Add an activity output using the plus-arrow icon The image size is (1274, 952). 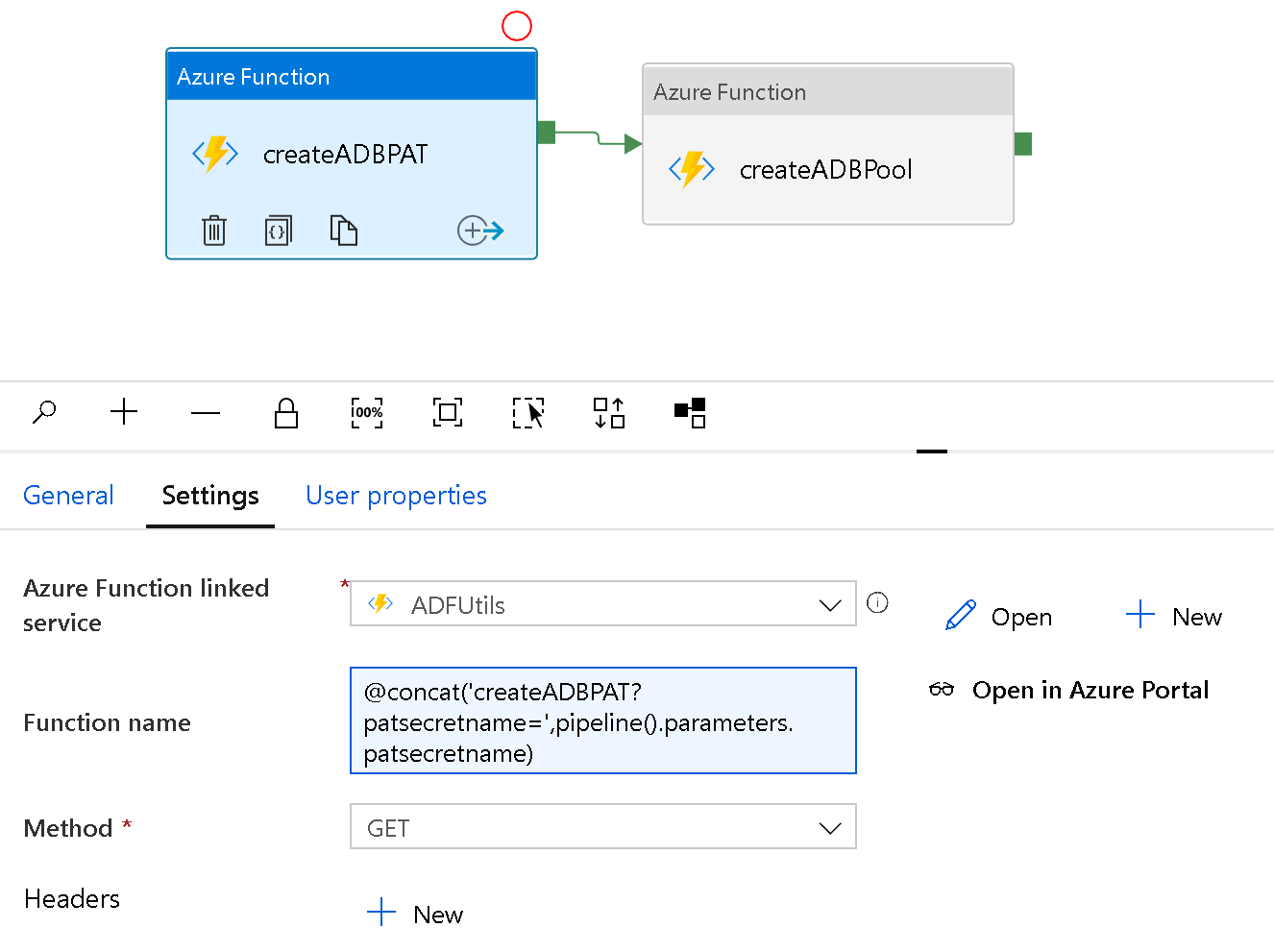(478, 230)
